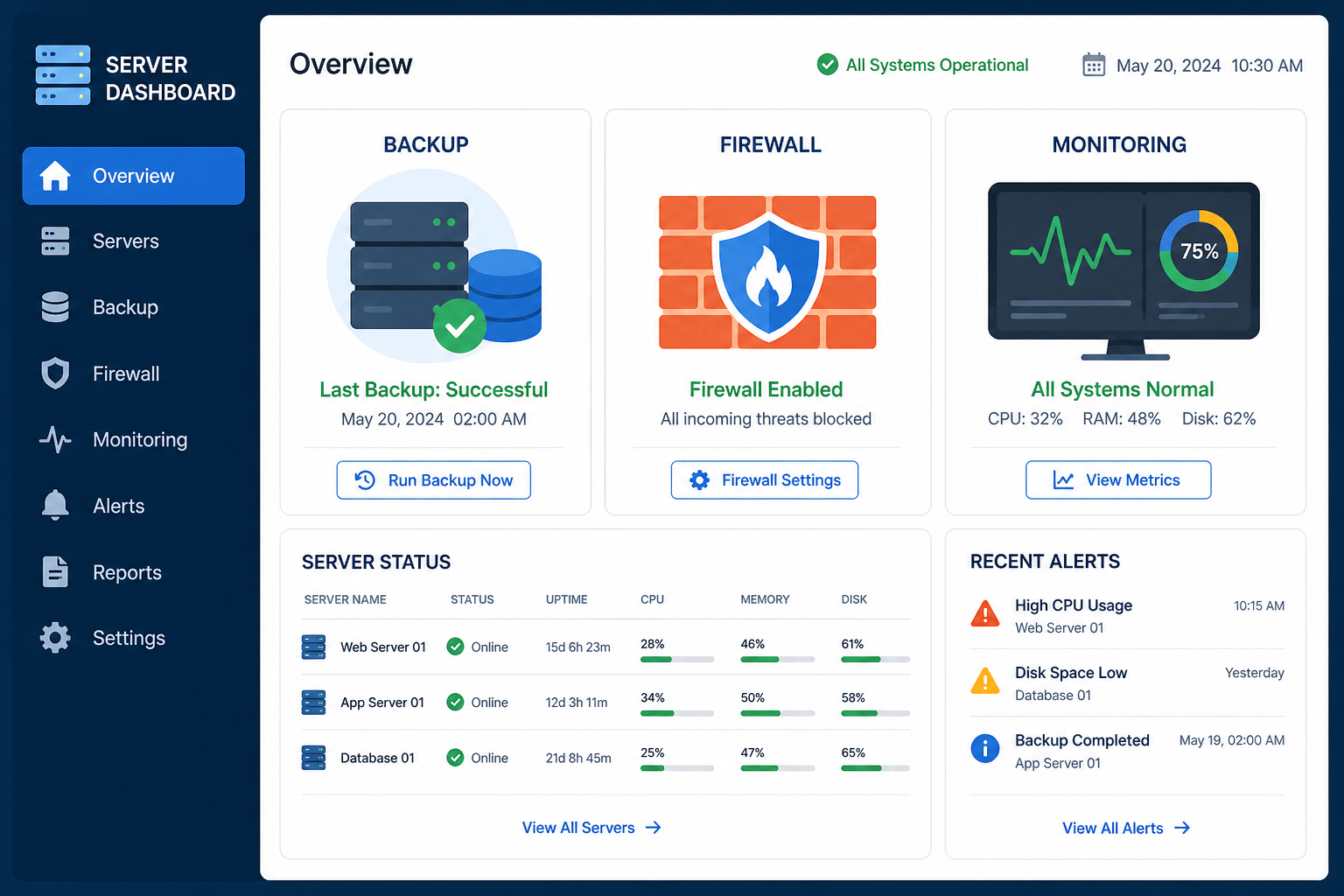Viewport: 1344px width, 896px height.
Task: Click the monitoring screen illustration
Action: pos(1123,270)
